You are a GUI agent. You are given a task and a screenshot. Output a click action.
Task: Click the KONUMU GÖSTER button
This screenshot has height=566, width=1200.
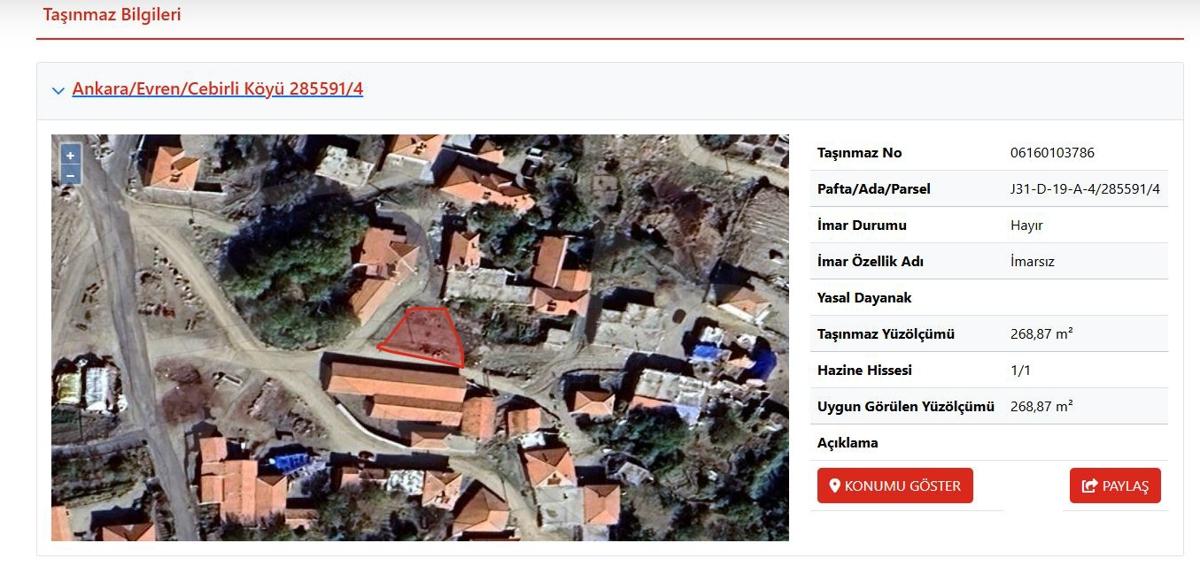click(895, 486)
